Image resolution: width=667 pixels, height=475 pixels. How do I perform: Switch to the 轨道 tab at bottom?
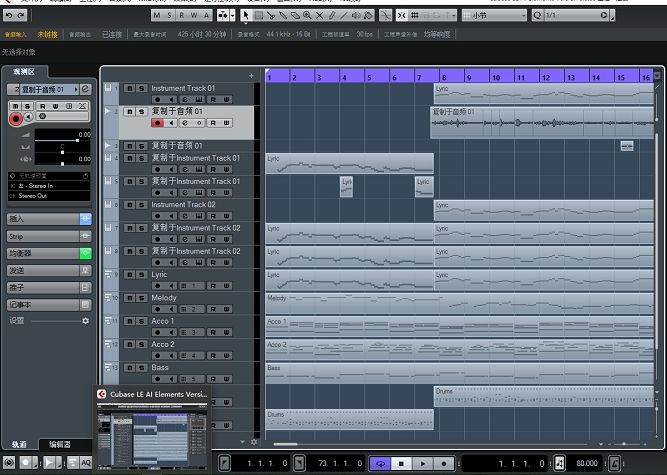pos(19,444)
